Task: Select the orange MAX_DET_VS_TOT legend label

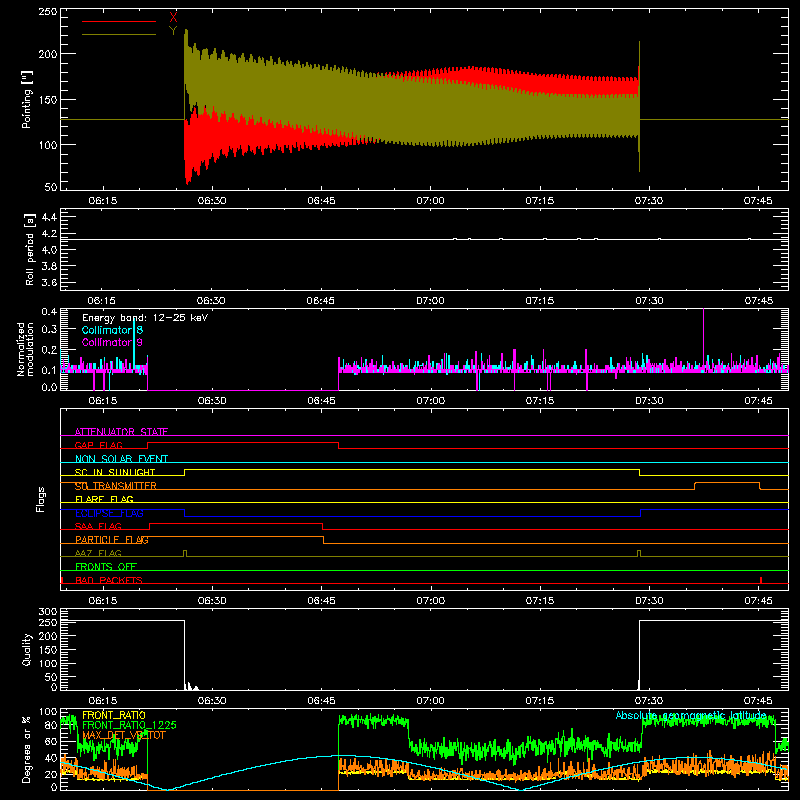Action: click(x=124, y=735)
